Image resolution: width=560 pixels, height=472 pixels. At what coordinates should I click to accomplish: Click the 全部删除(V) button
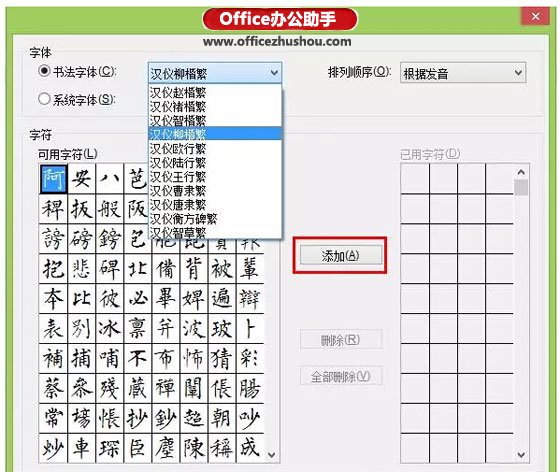[340, 376]
